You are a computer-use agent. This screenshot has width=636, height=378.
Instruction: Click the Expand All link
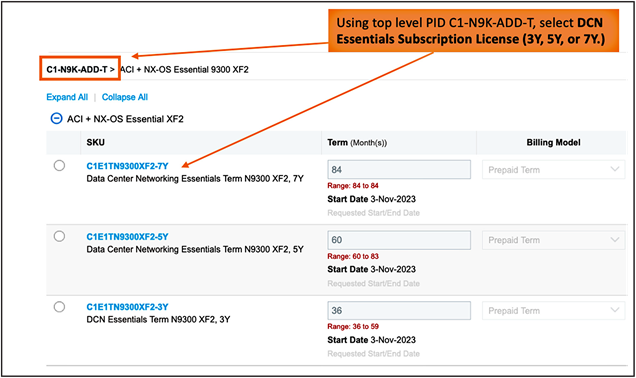[x=67, y=97]
